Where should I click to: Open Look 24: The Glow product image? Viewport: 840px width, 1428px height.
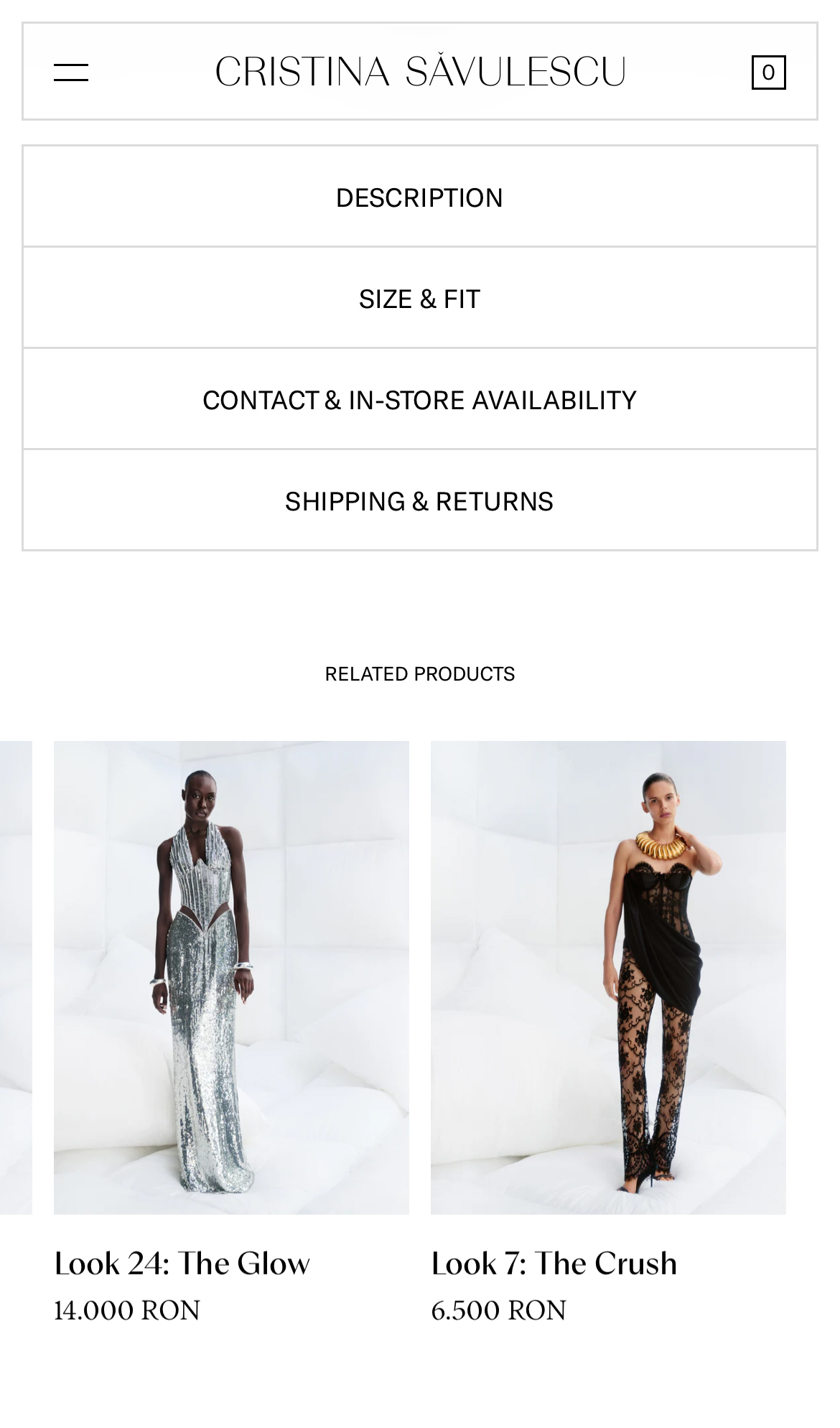(231, 977)
